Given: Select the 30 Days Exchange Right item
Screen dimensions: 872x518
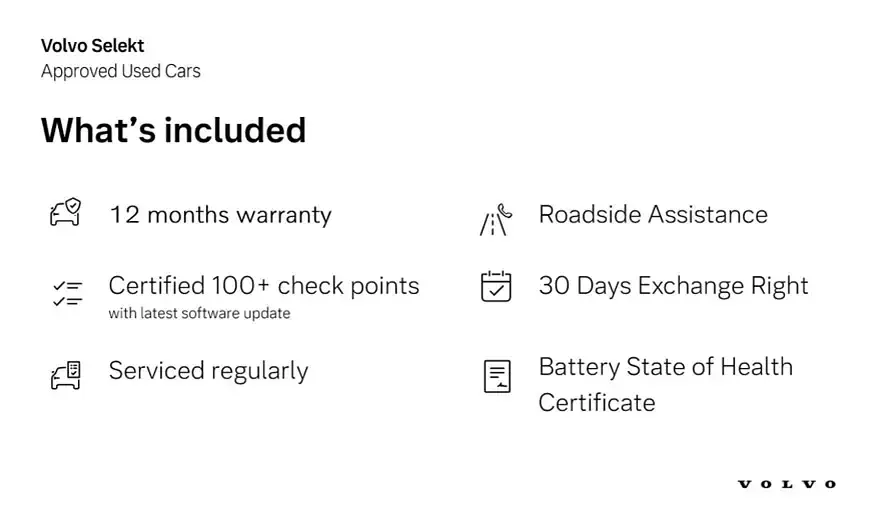Looking at the screenshot, I should click(673, 286).
